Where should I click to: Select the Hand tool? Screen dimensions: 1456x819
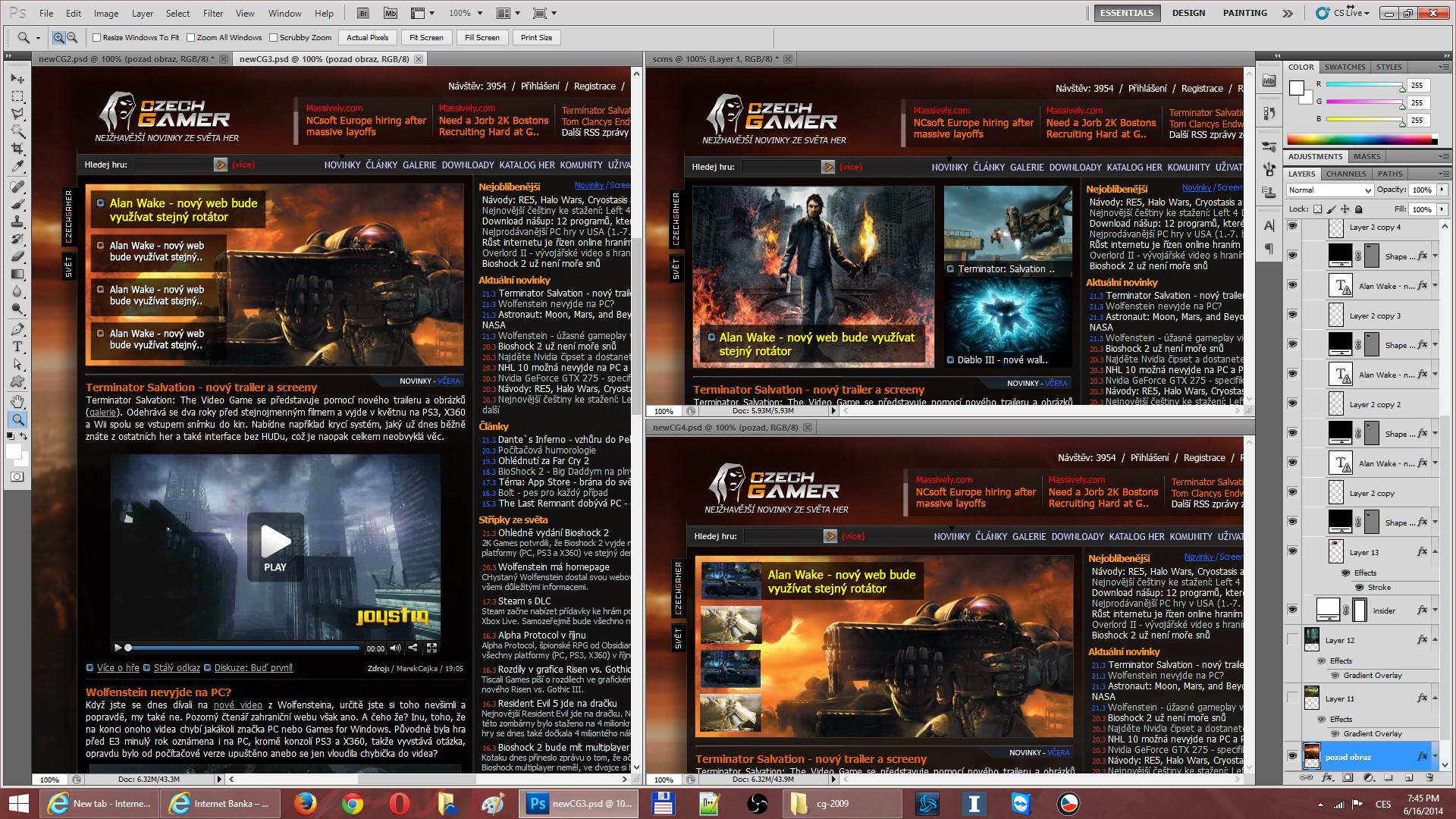(17, 401)
